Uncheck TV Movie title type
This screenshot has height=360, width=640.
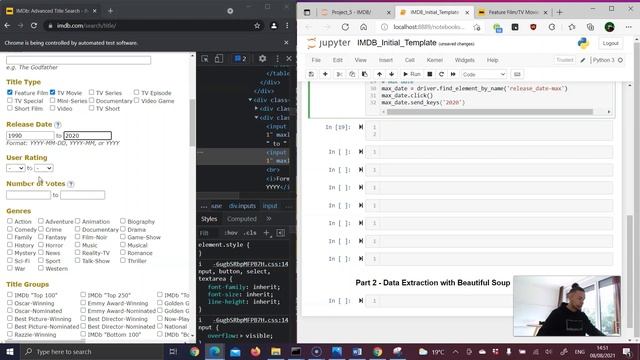point(53,92)
